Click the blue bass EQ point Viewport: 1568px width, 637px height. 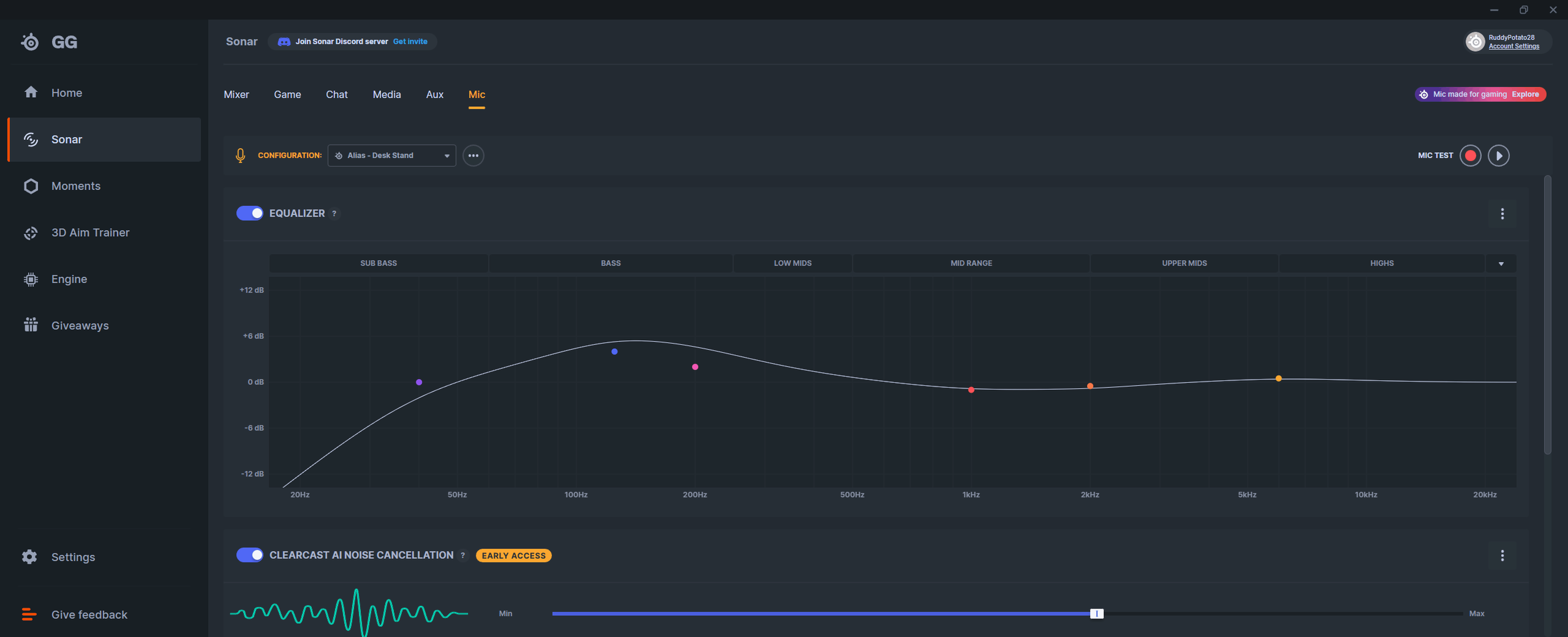point(614,351)
